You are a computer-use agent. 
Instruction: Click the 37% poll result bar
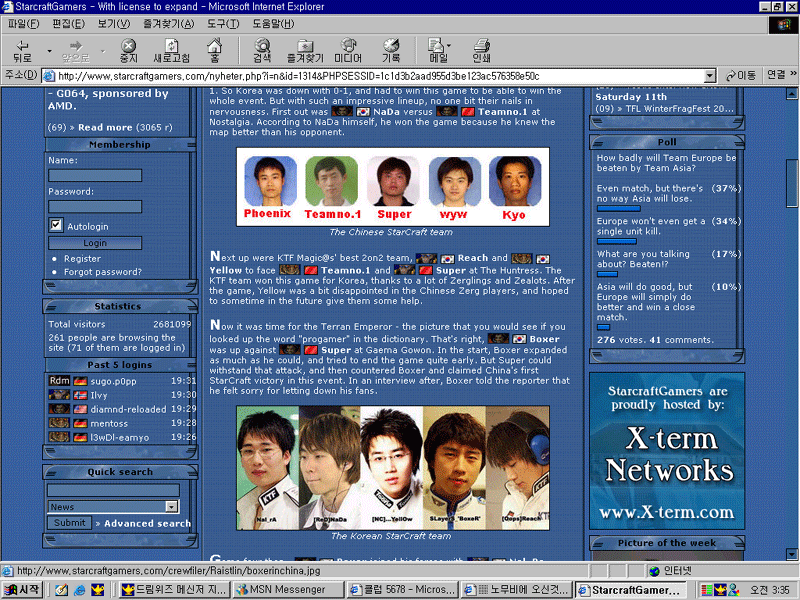point(618,209)
